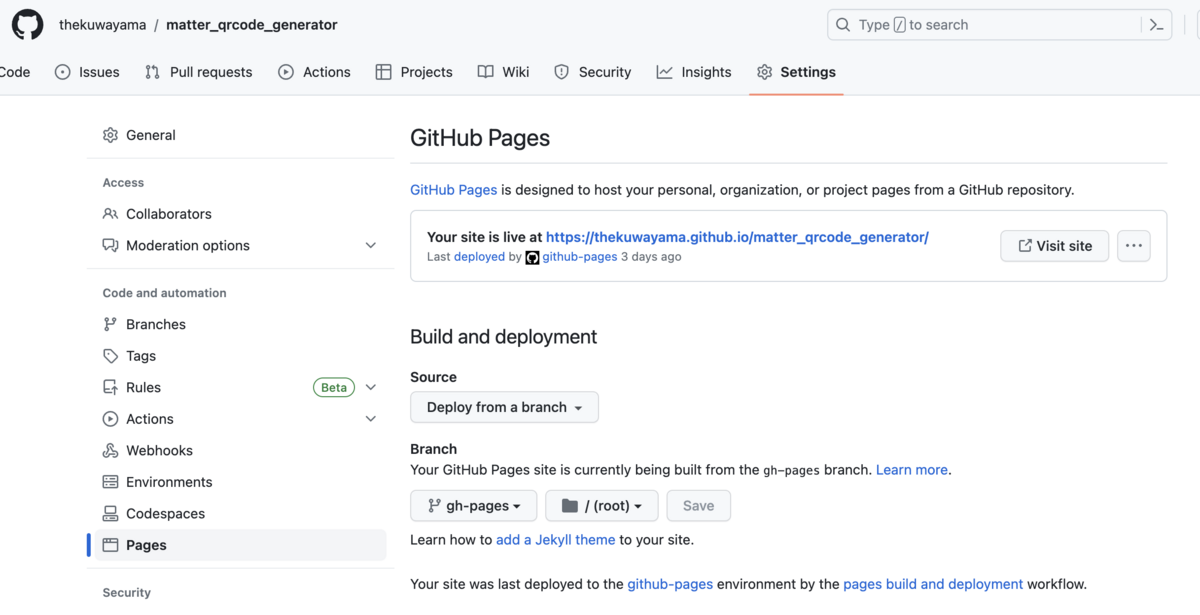Viewport: 1200px width, 615px height.
Task: Click the Issues tab circle icon
Action: (x=63, y=72)
